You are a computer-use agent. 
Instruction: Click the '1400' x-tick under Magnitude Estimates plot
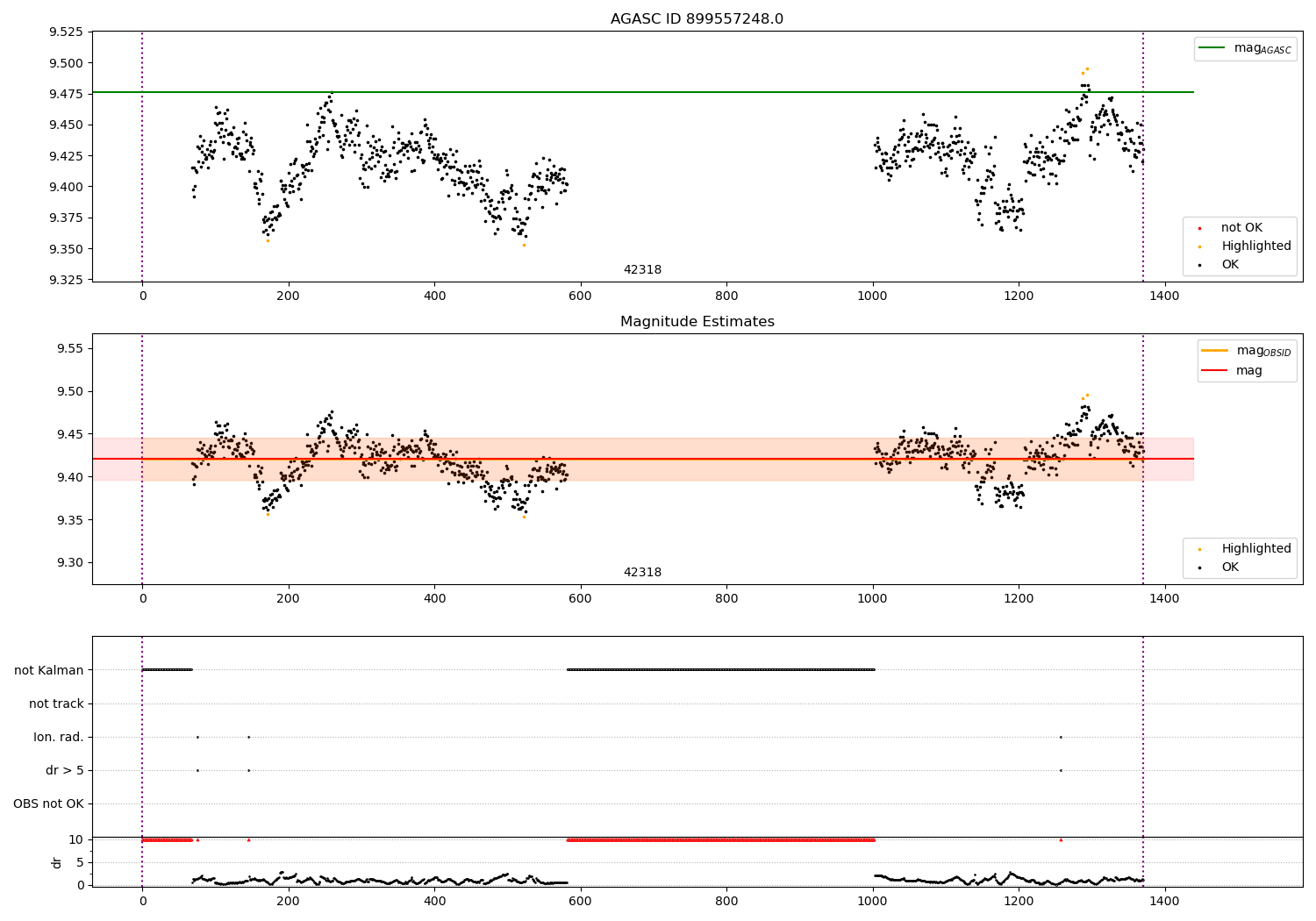tap(1164, 599)
